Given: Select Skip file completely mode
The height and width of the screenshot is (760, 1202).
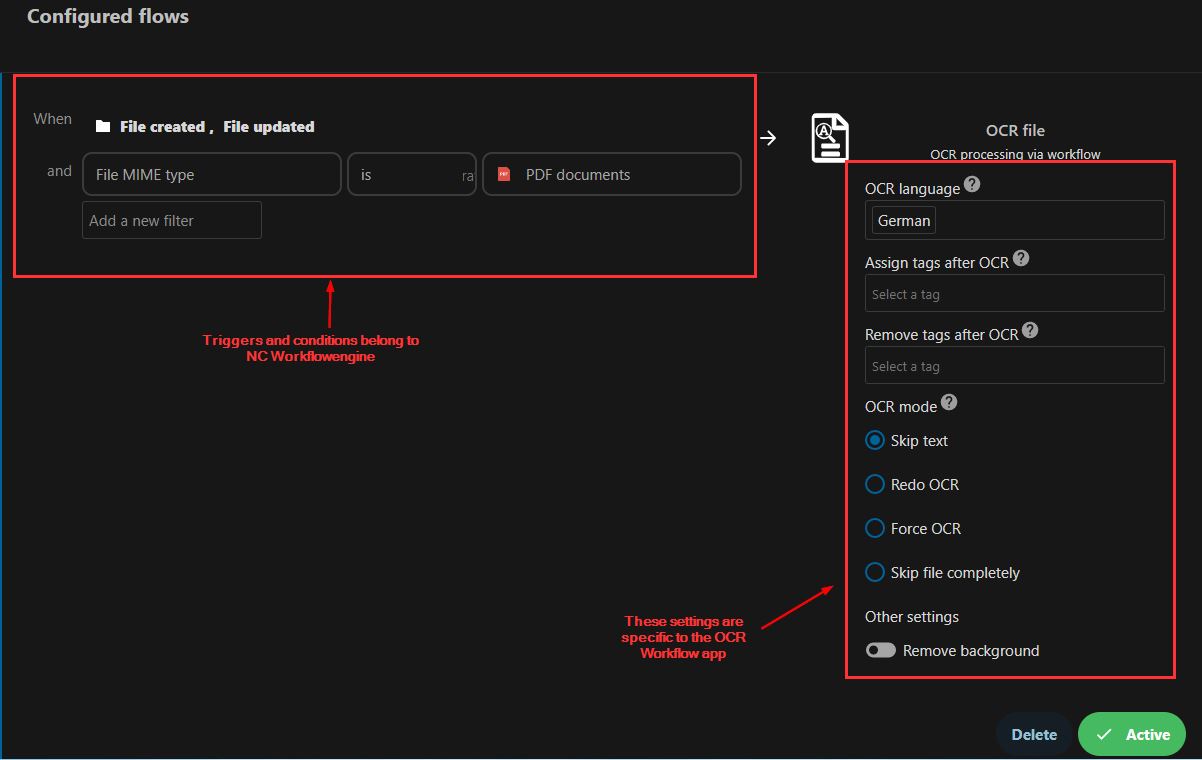Looking at the screenshot, I should click(x=875, y=573).
